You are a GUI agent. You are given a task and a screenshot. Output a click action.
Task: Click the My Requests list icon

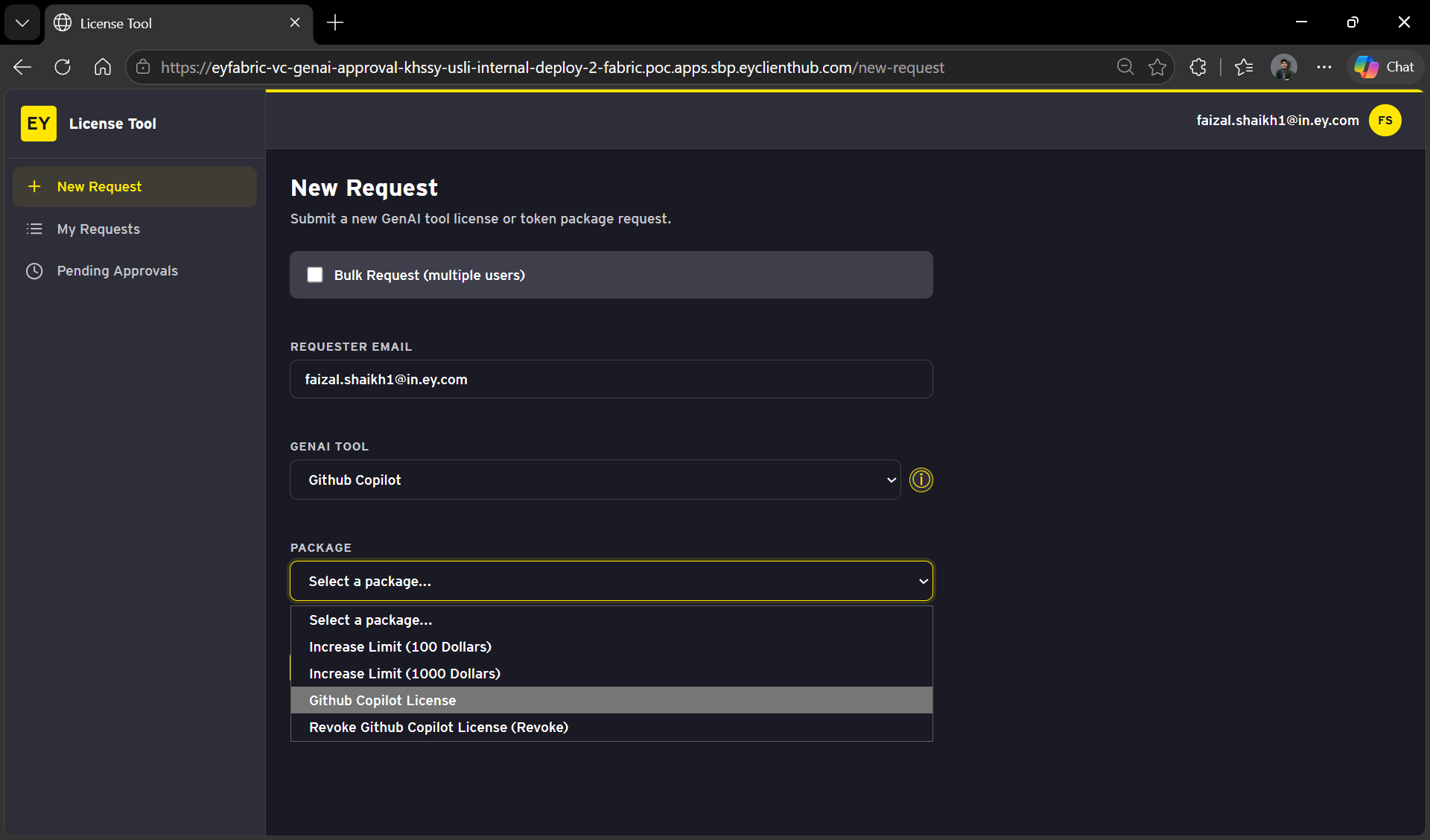click(x=34, y=229)
